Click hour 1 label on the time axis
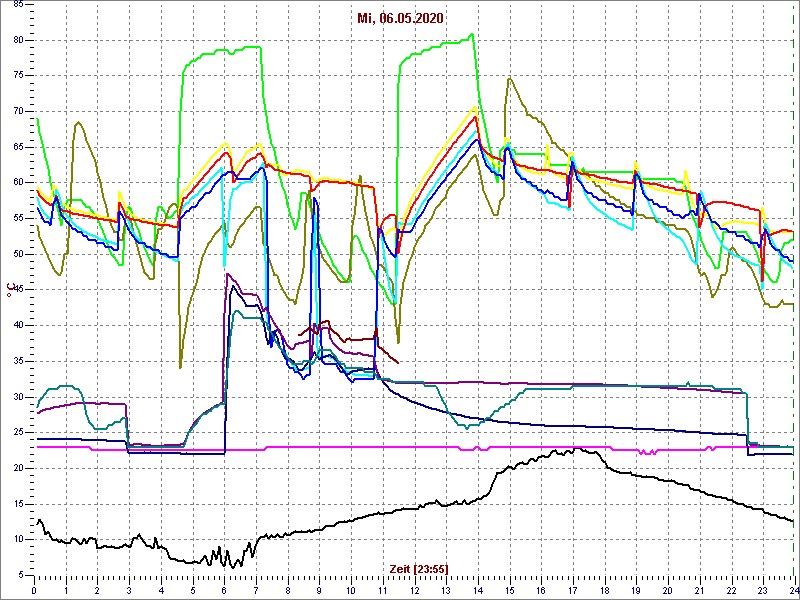 coord(66,588)
